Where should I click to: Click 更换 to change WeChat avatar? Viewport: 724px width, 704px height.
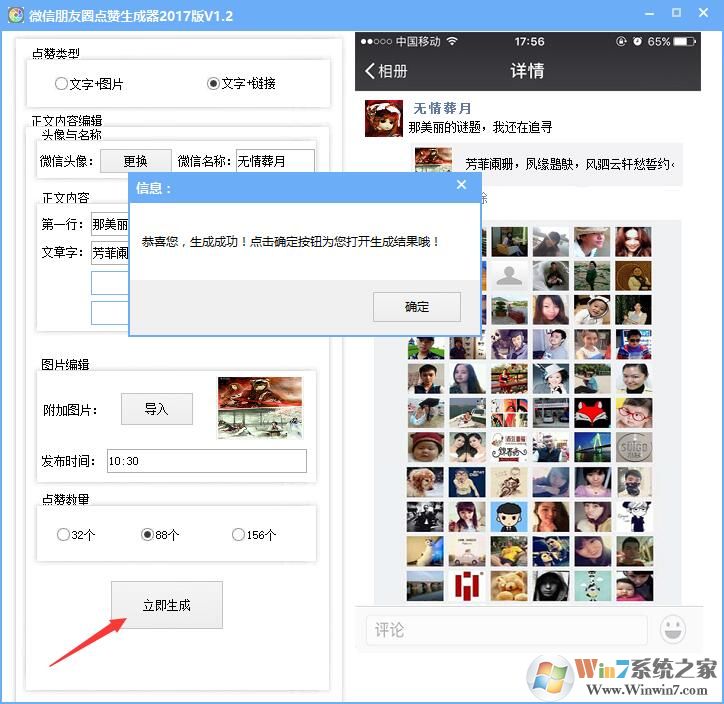pos(136,161)
